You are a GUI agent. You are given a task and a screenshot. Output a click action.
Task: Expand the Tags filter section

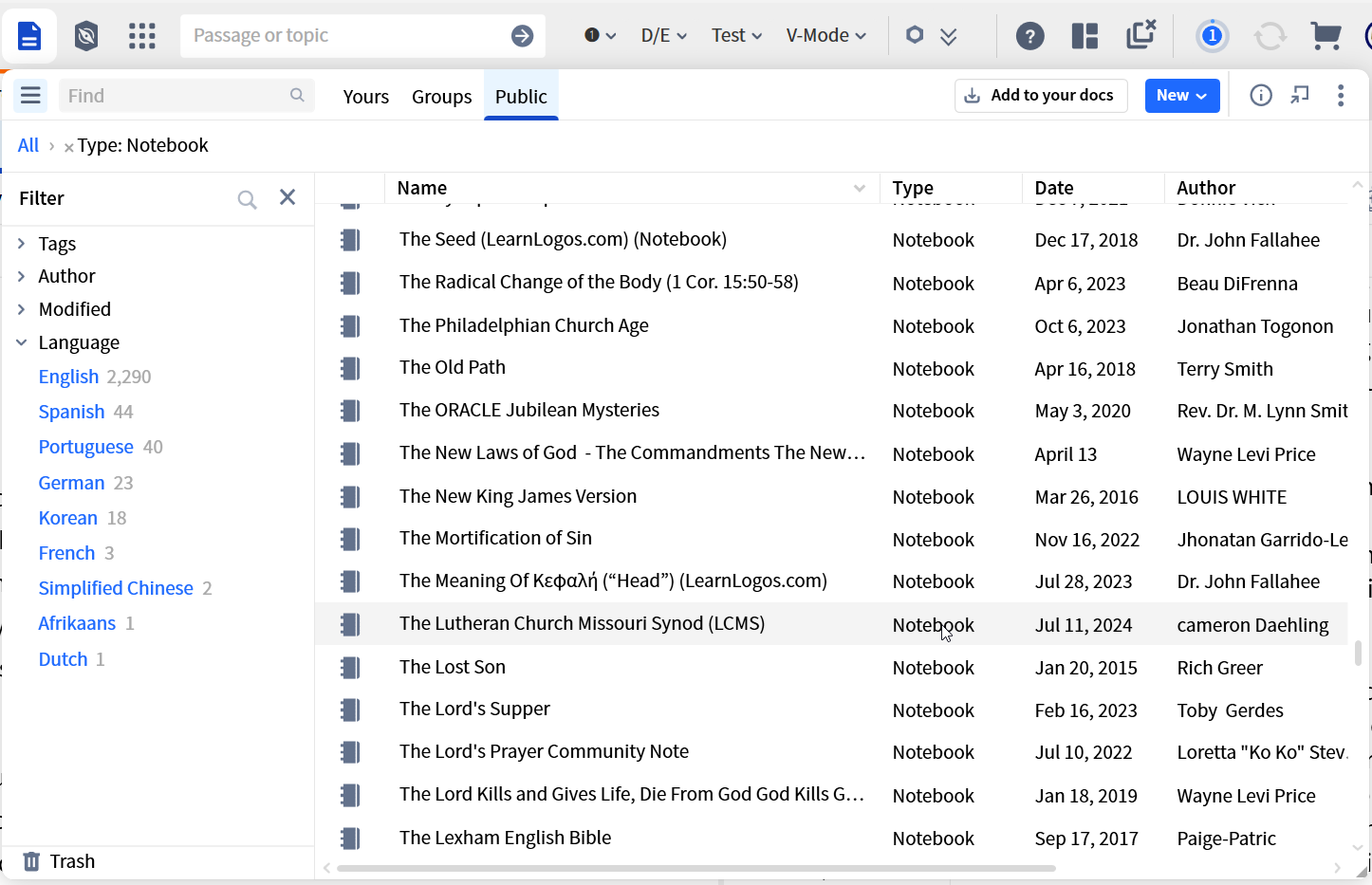22,244
